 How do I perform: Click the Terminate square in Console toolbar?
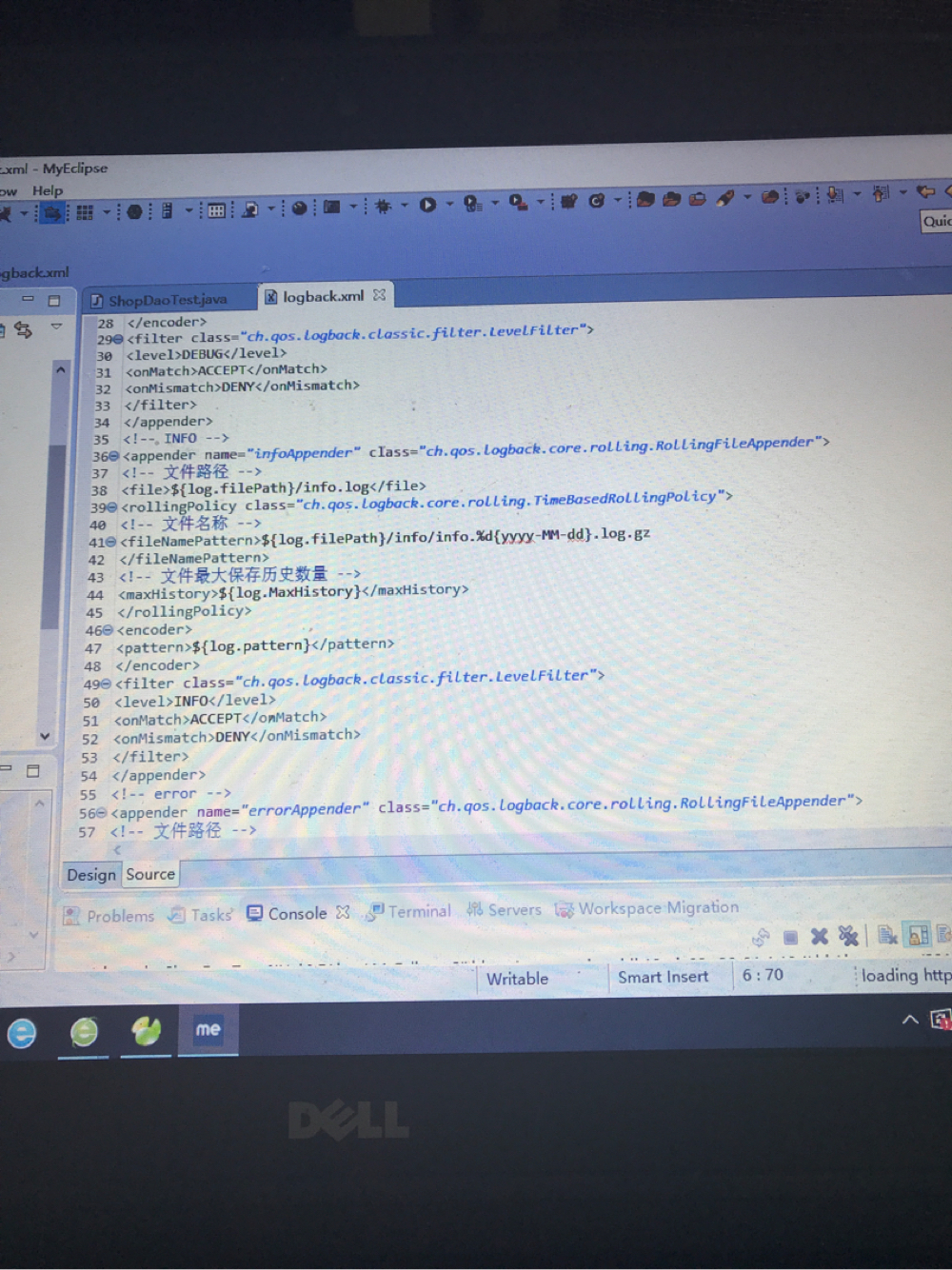[790, 938]
